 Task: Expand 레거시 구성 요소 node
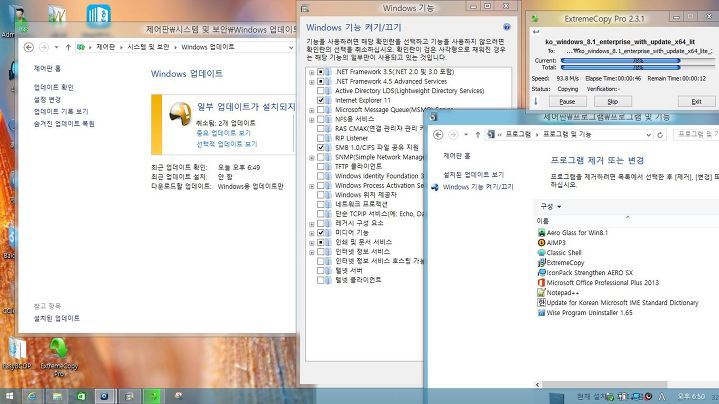coord(311,224)
